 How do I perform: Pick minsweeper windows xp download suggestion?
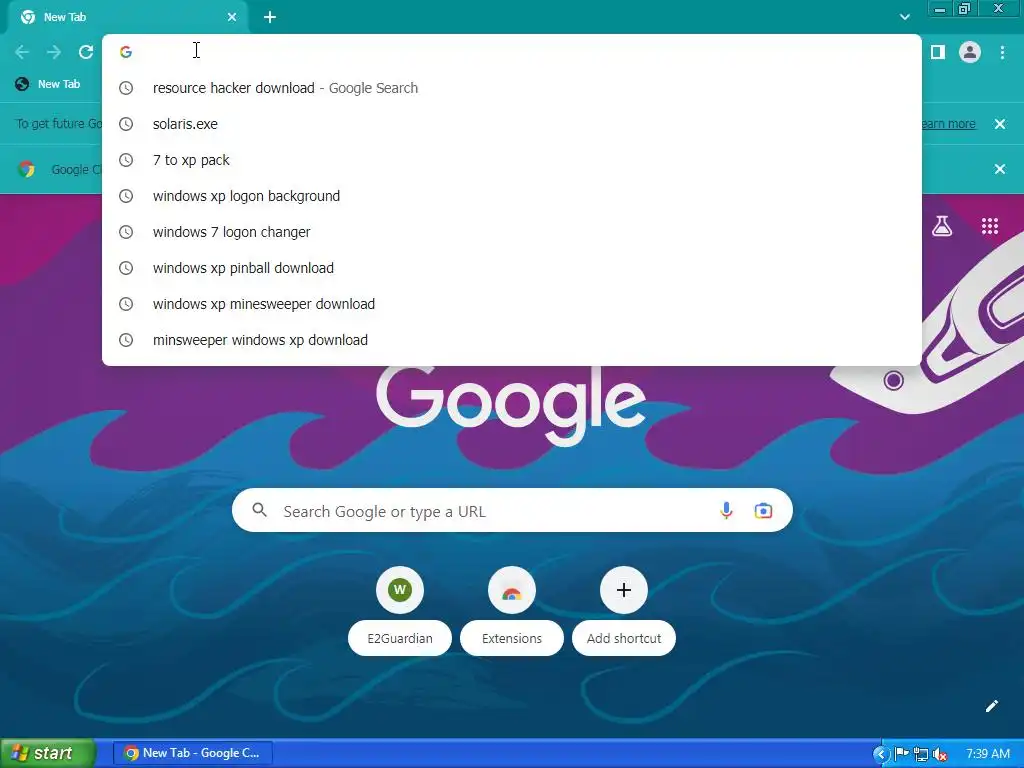pyautogui.click(x=512, y=340)
